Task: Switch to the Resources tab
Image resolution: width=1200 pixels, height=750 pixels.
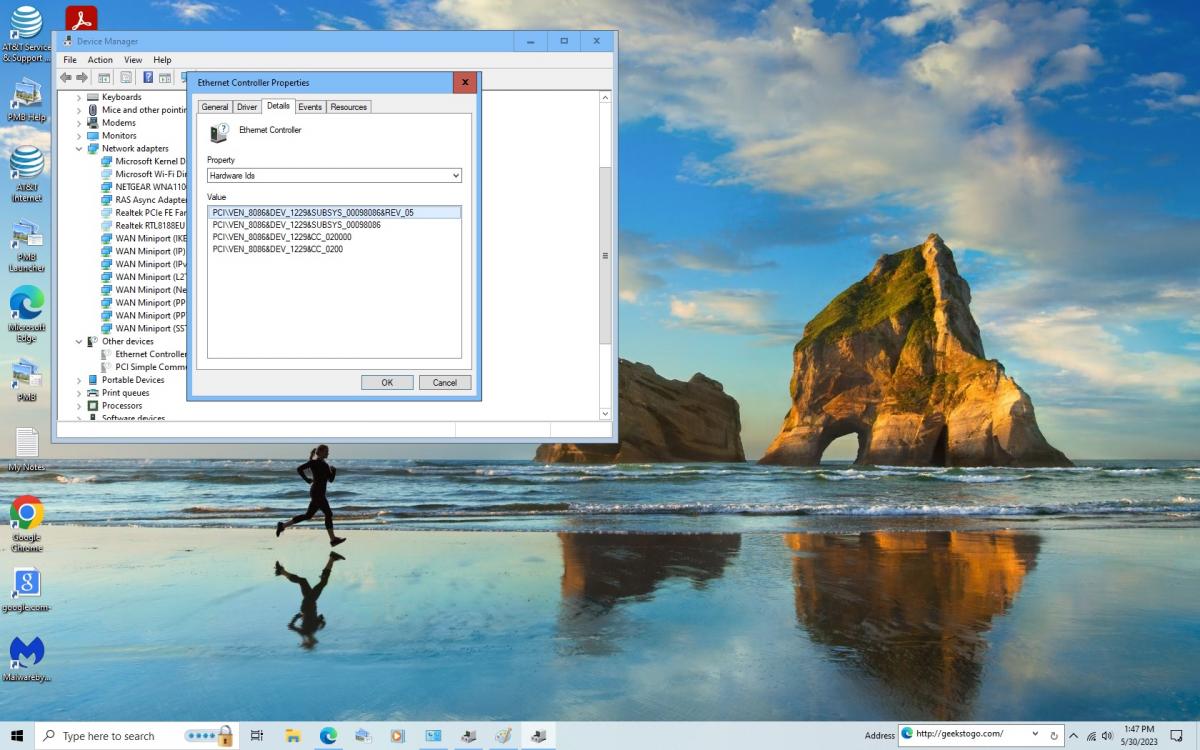Action: point(349,107)
